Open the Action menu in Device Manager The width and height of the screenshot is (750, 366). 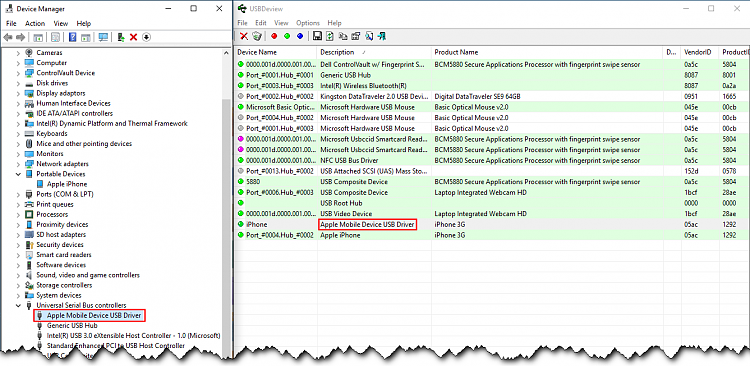(x=35, y=23)
